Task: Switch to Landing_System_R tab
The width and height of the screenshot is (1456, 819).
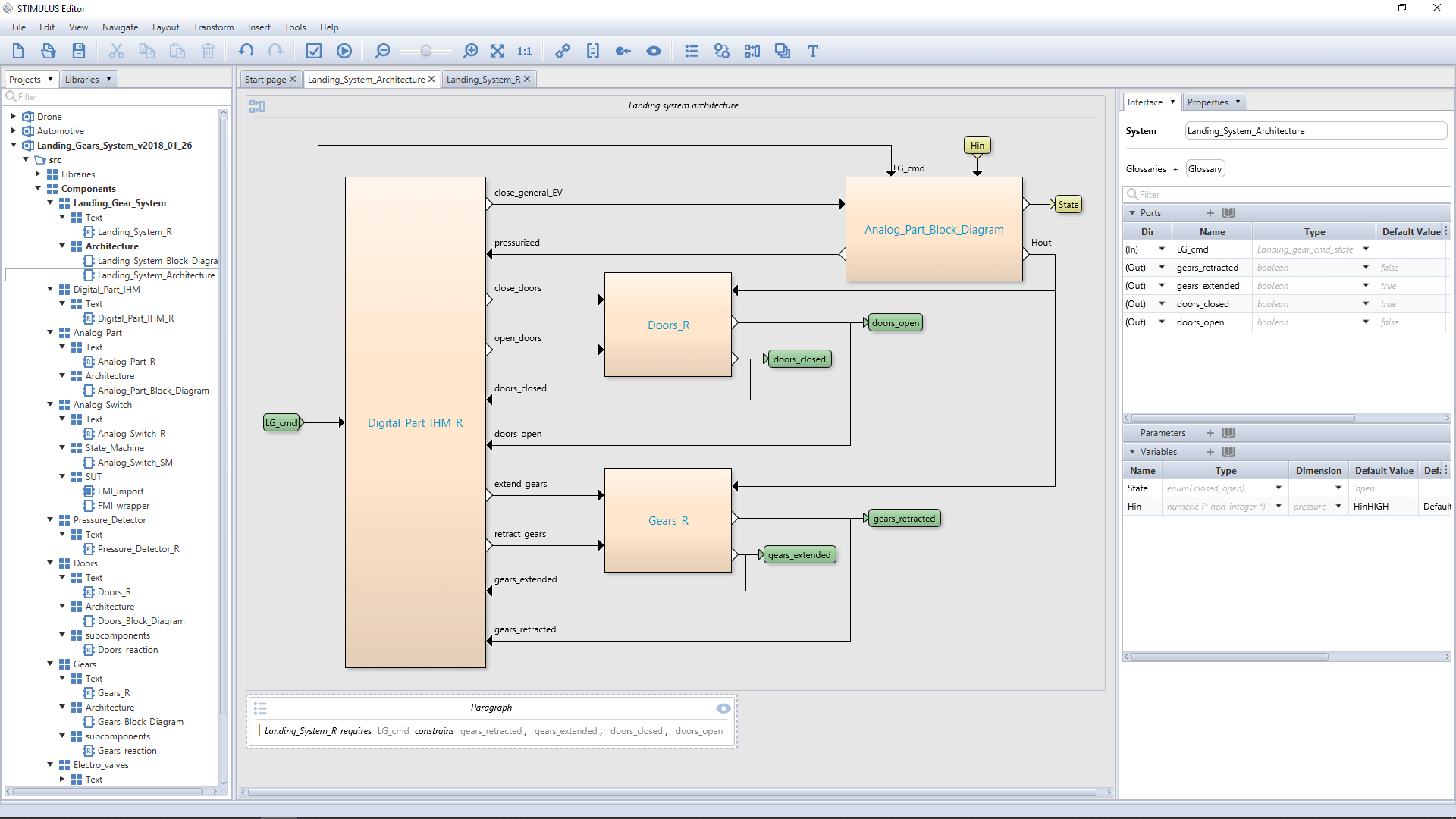Action: (x=484, y=79)
